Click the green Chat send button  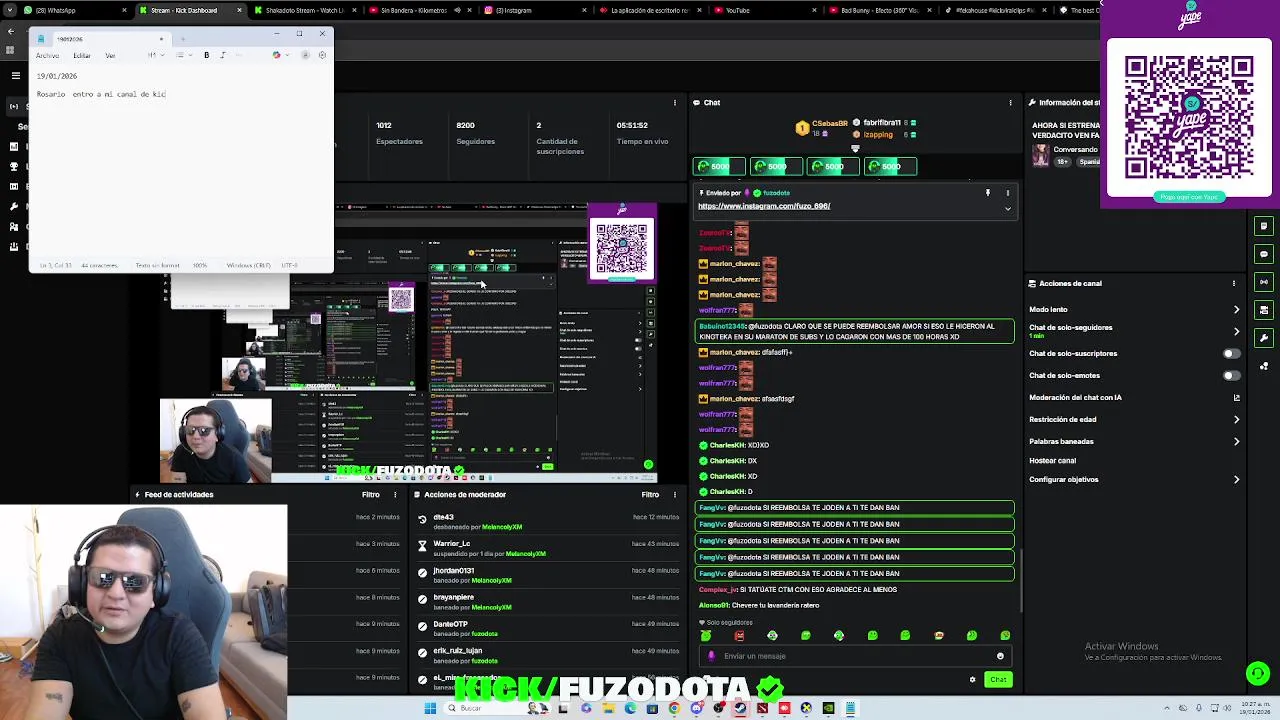coord(998,680)
